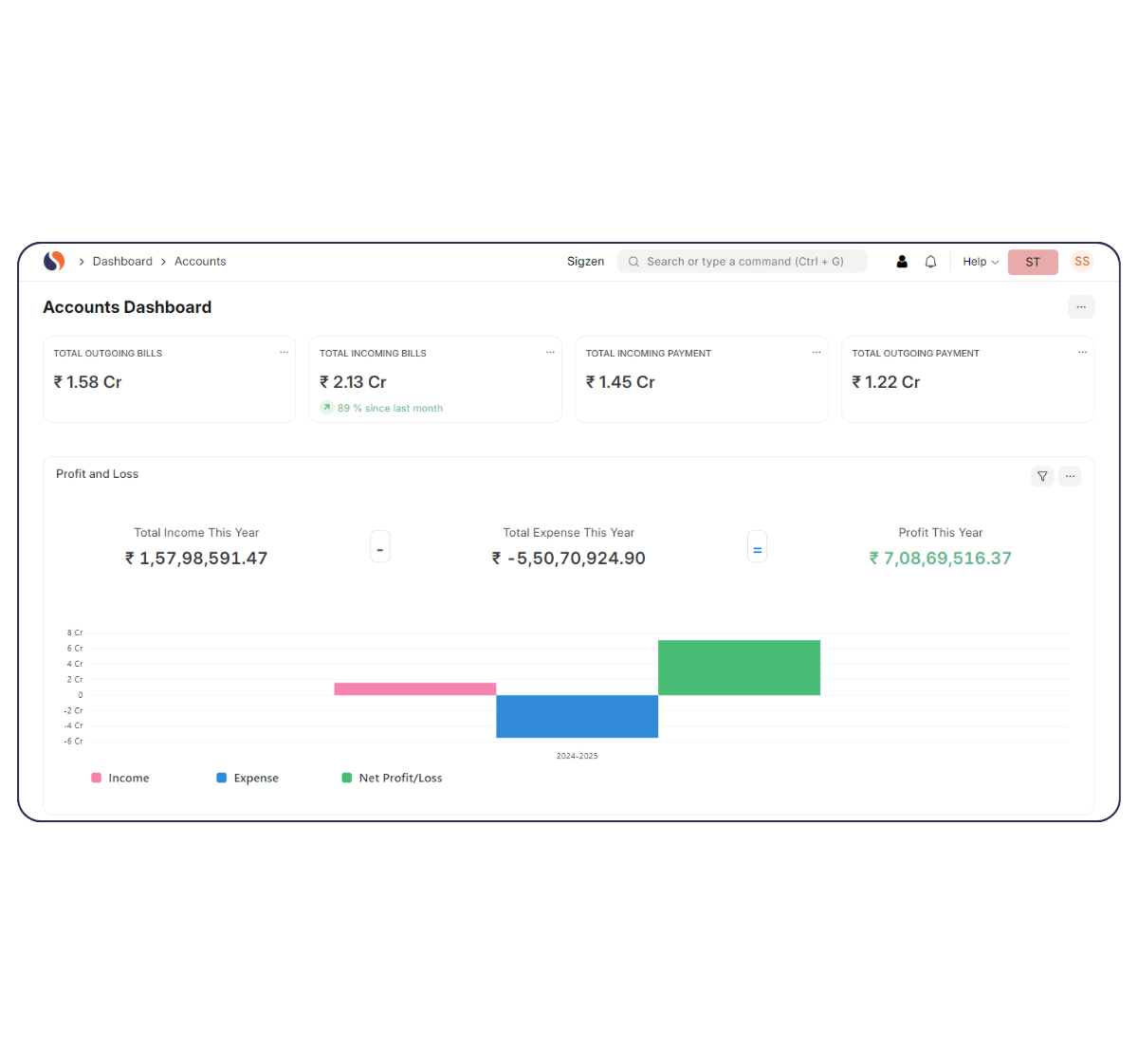Open Total Outgoing Bills card options
This screenshot has height=1064, width=1138.
[284, 353]
